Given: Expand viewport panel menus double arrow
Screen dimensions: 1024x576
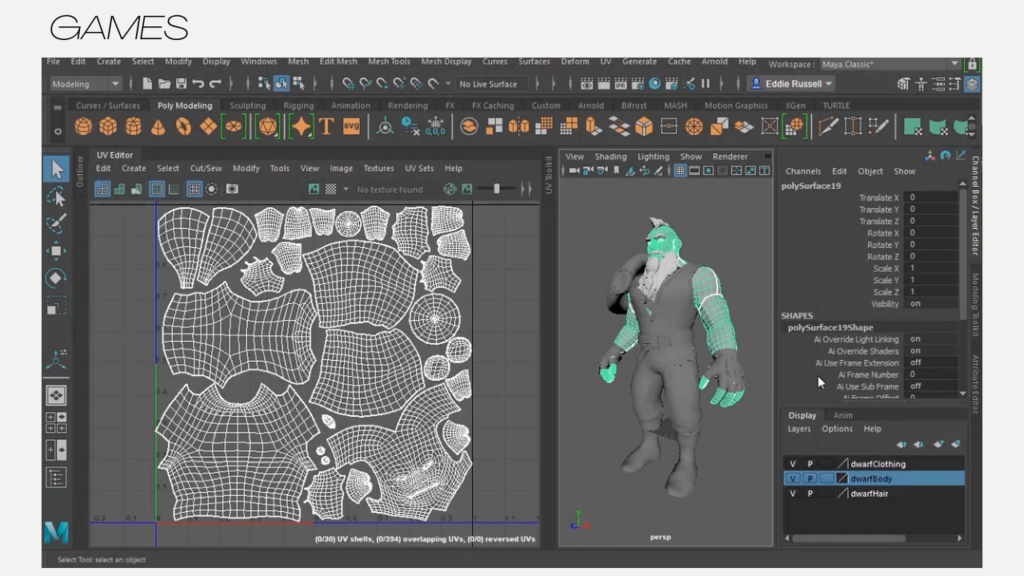Looking at the screenshot, I should 767,156.
